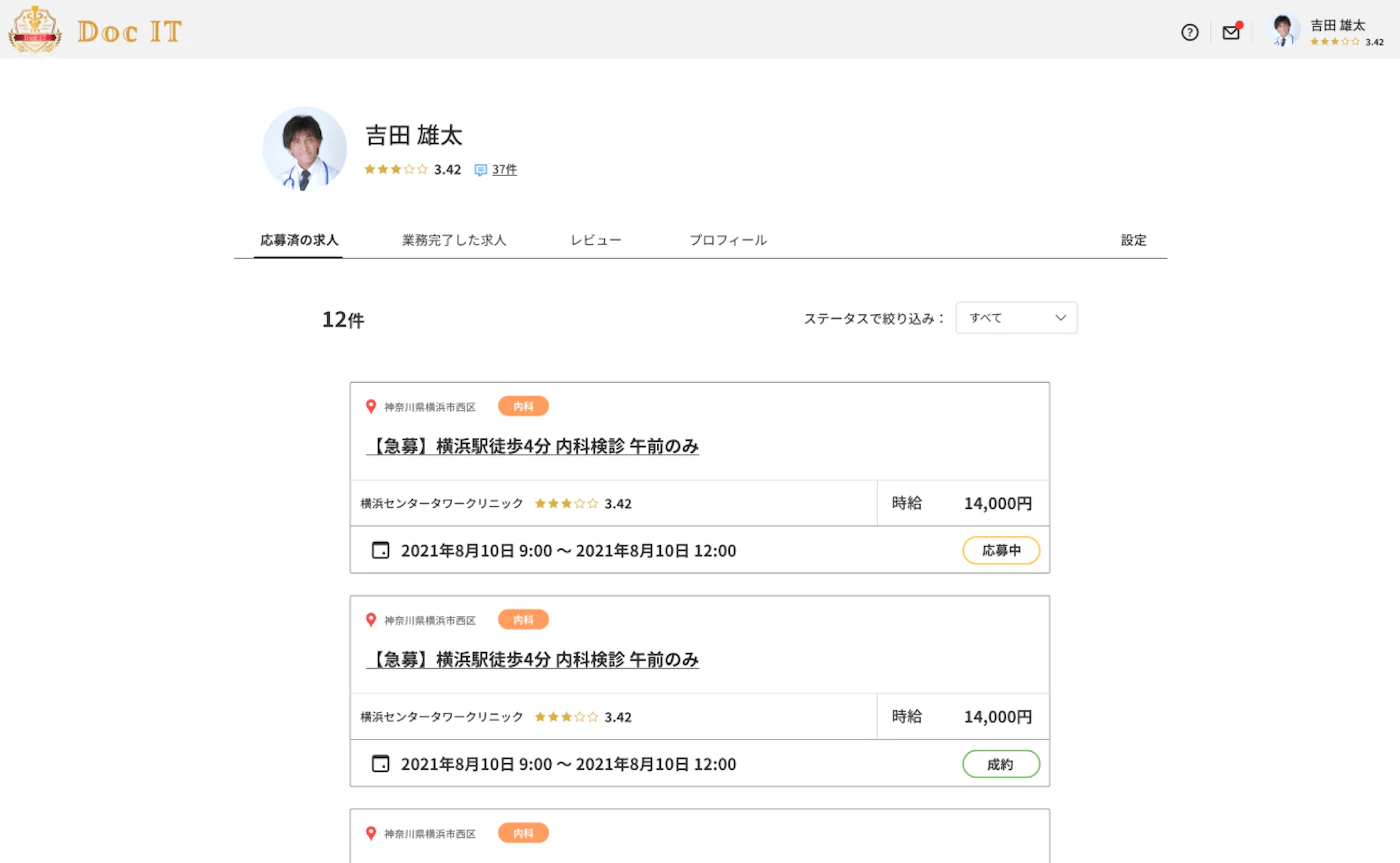Open the ステータスで絞り込み dropdown

coord(1016,318)
